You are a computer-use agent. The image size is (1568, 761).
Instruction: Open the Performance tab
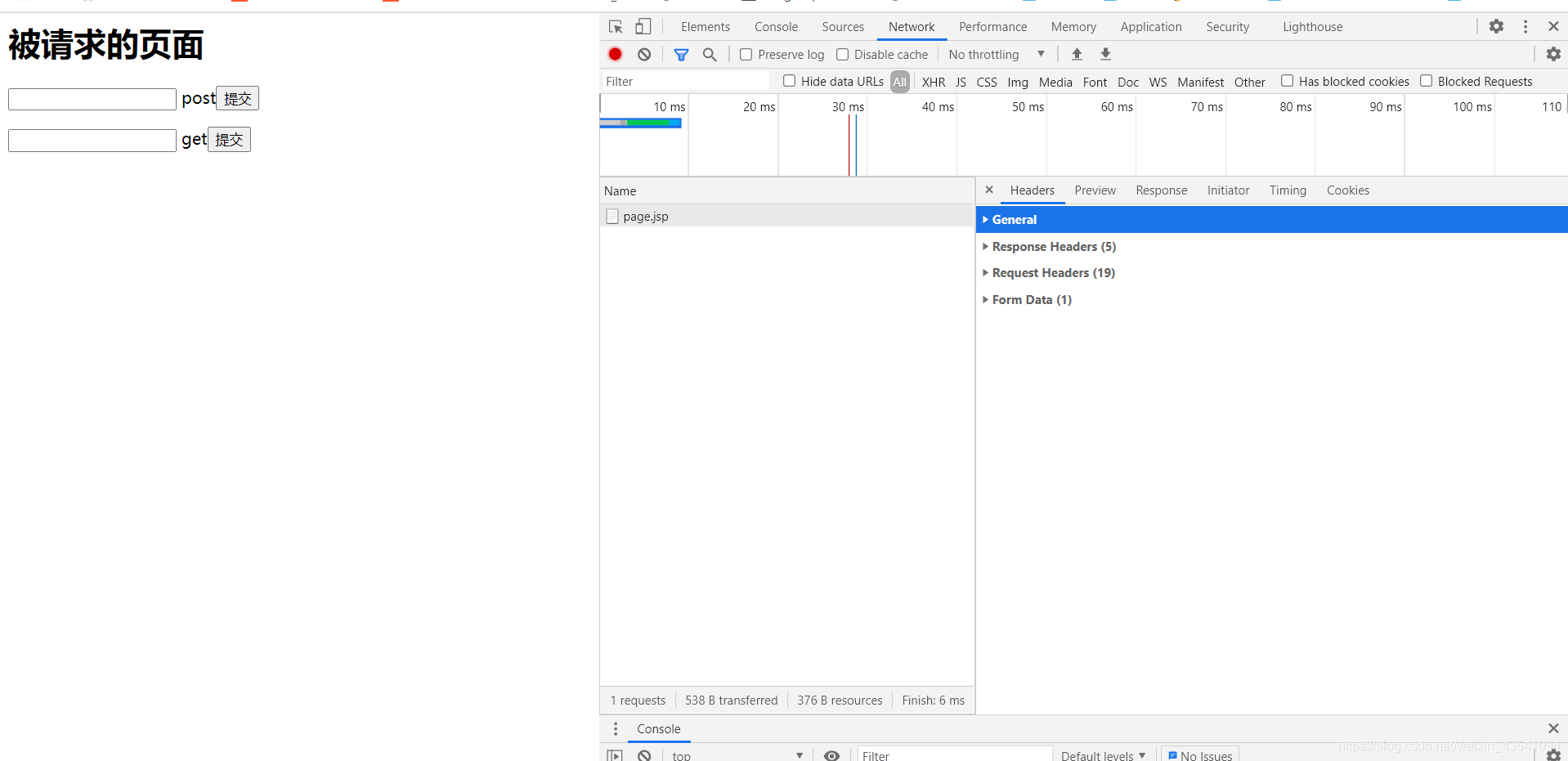(992, 26)
